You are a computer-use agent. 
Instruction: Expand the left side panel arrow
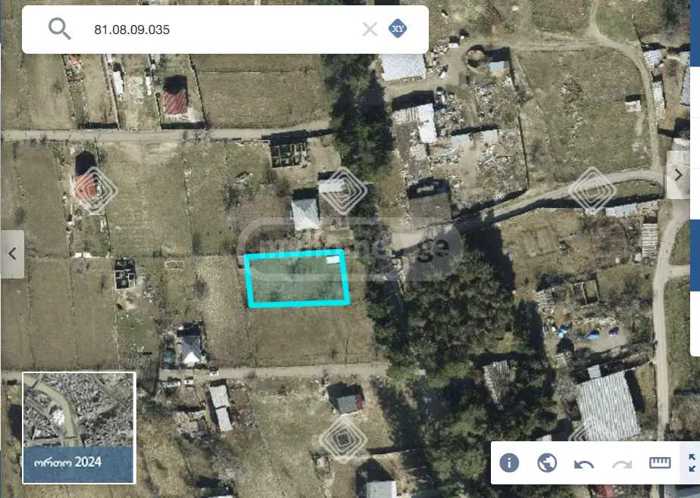(x=12, y=254)
